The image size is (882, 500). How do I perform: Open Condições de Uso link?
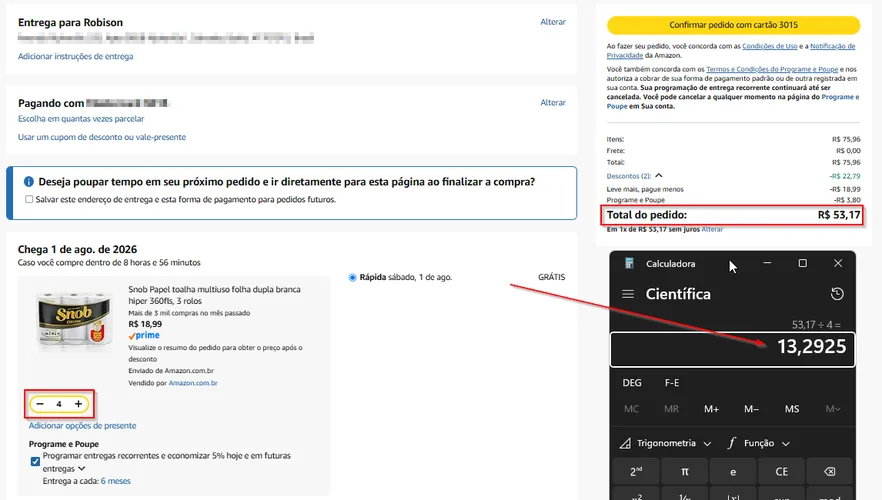tap(770, 46)
